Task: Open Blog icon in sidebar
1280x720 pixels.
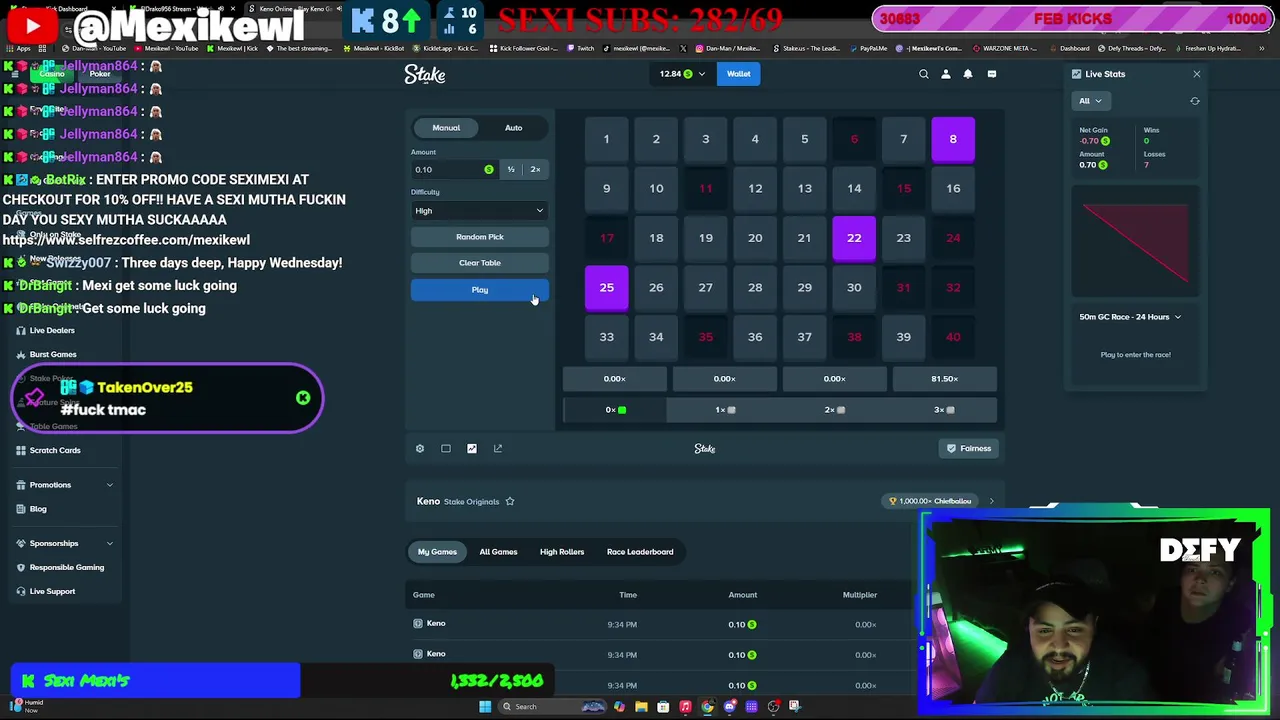Action: pyautogui.click(x=21, y=509)
